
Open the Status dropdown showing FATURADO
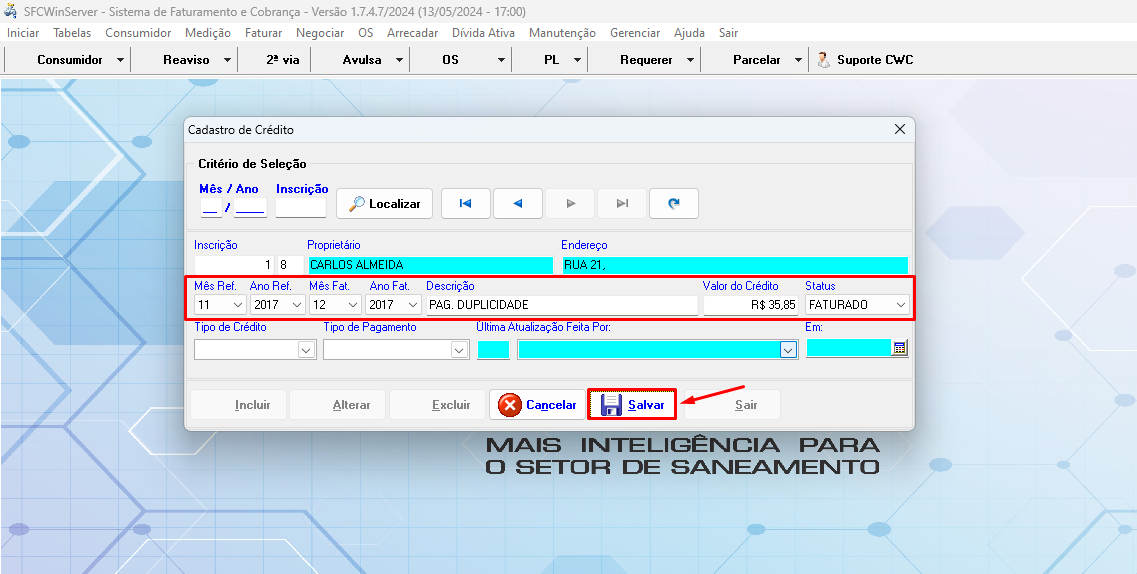901,305
